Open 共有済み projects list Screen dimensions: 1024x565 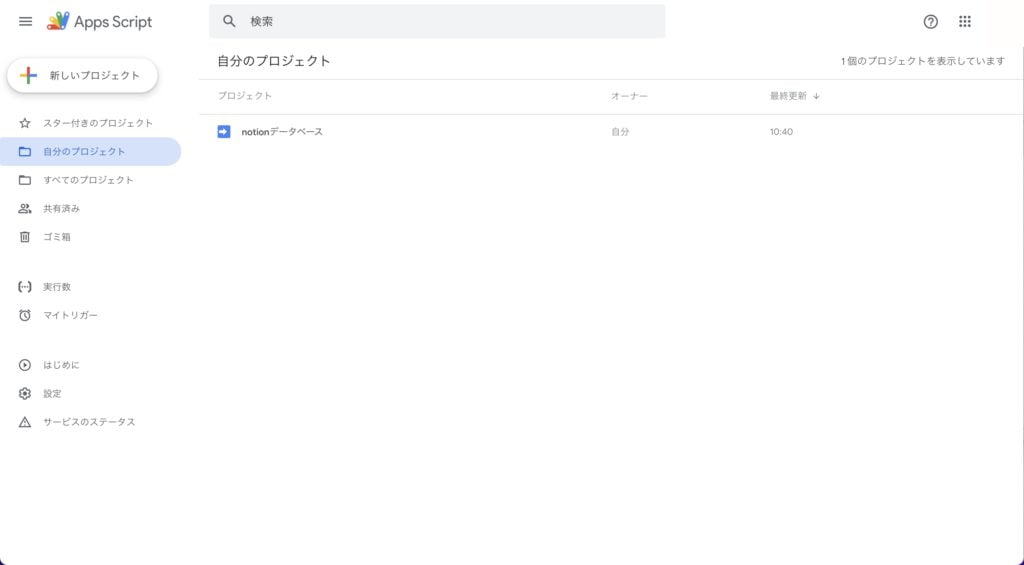[61, 209]
